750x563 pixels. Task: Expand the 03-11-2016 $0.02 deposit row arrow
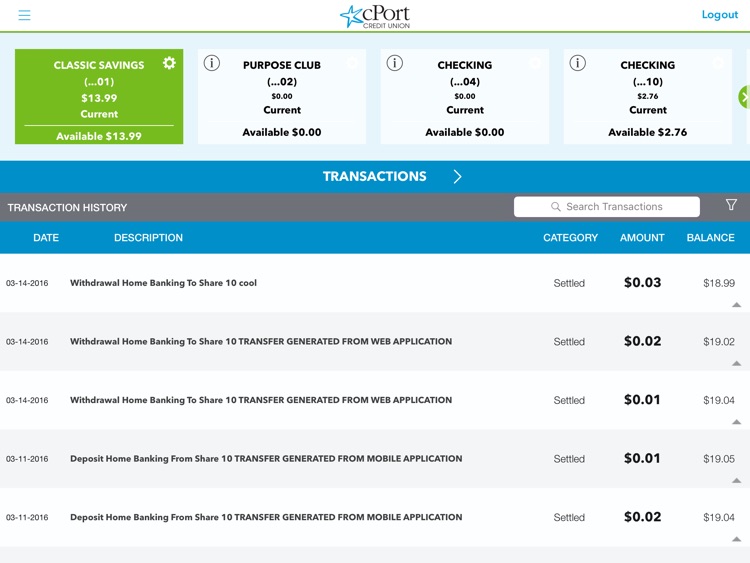pyautogui.click(x=737, y=539)
